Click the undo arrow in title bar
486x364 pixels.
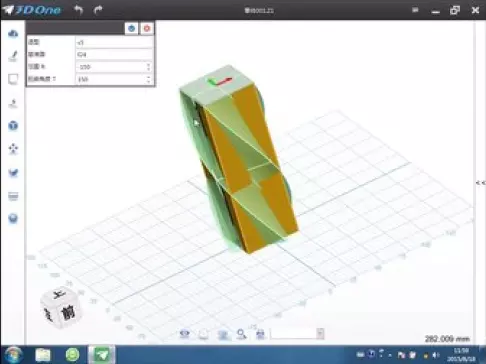pos(78,10)
